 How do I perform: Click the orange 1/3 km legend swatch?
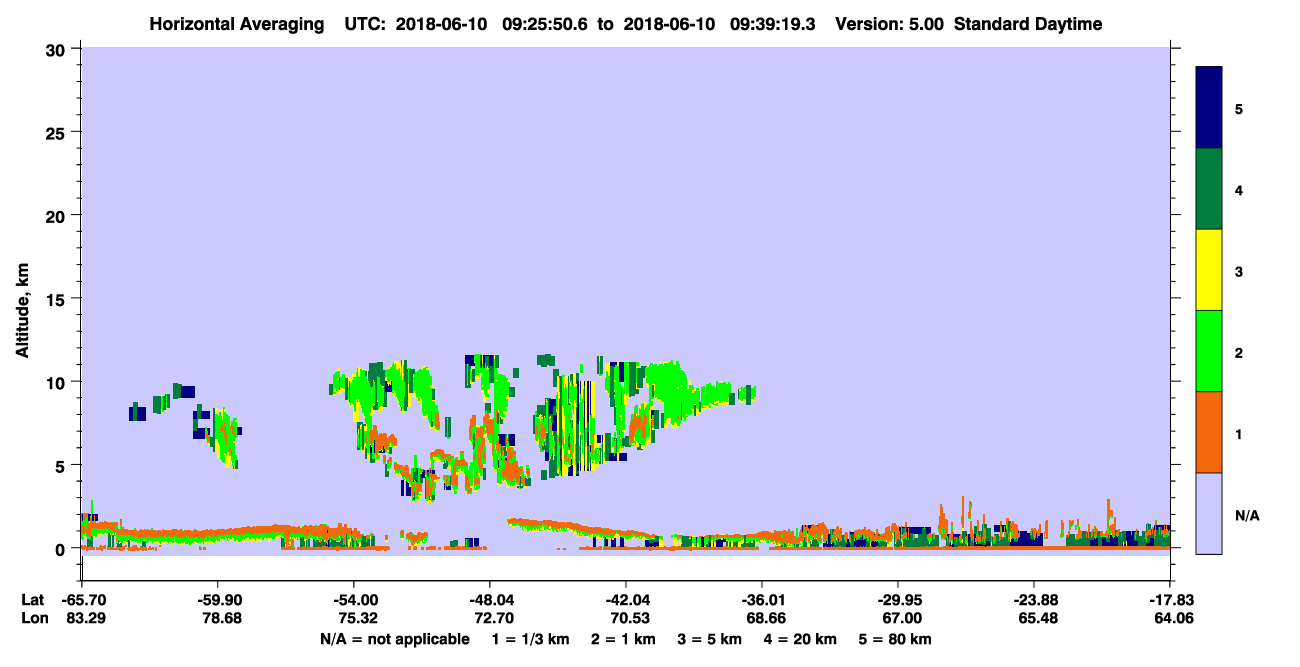[x=1209, y=432]
